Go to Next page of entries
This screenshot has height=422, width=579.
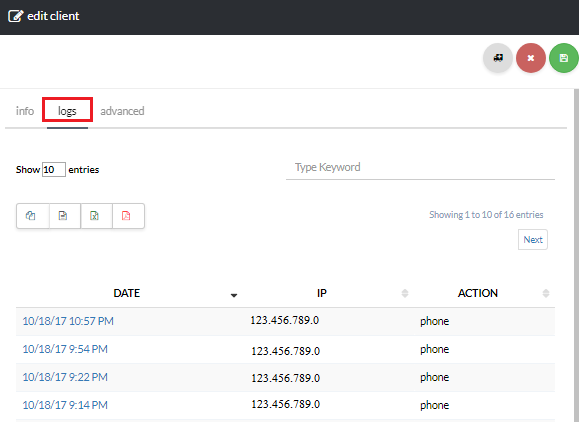(533, 240)
